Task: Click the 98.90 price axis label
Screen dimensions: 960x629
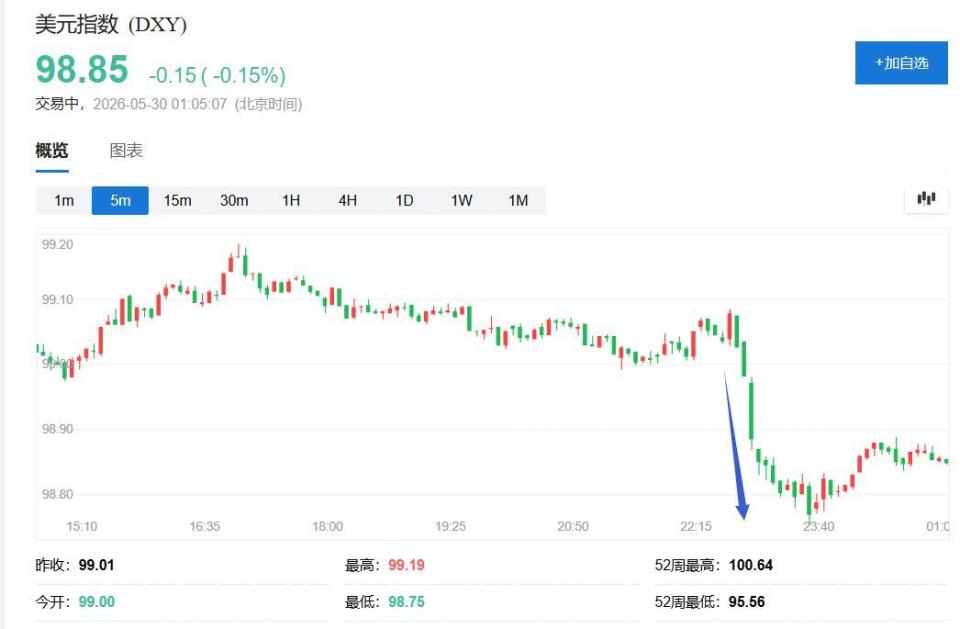Action: coord(58,429)
